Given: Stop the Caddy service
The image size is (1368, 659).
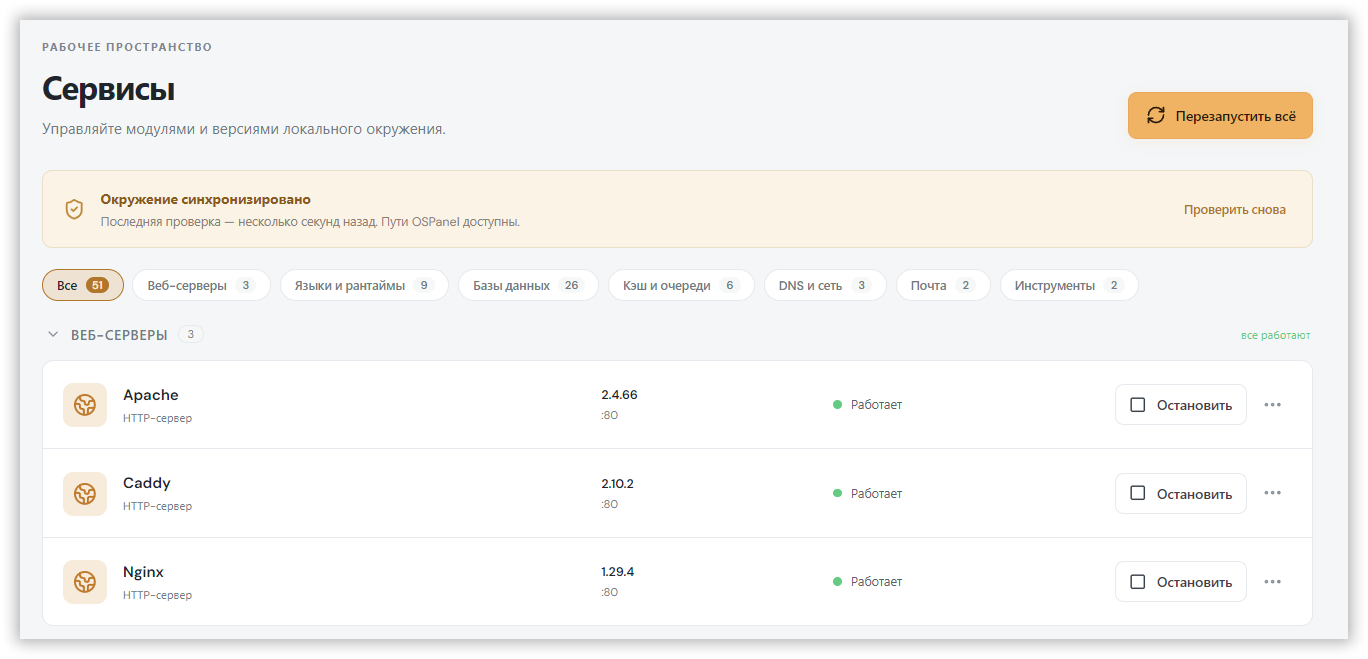Looking at the screenshot, I should [x=1181, y=493].
